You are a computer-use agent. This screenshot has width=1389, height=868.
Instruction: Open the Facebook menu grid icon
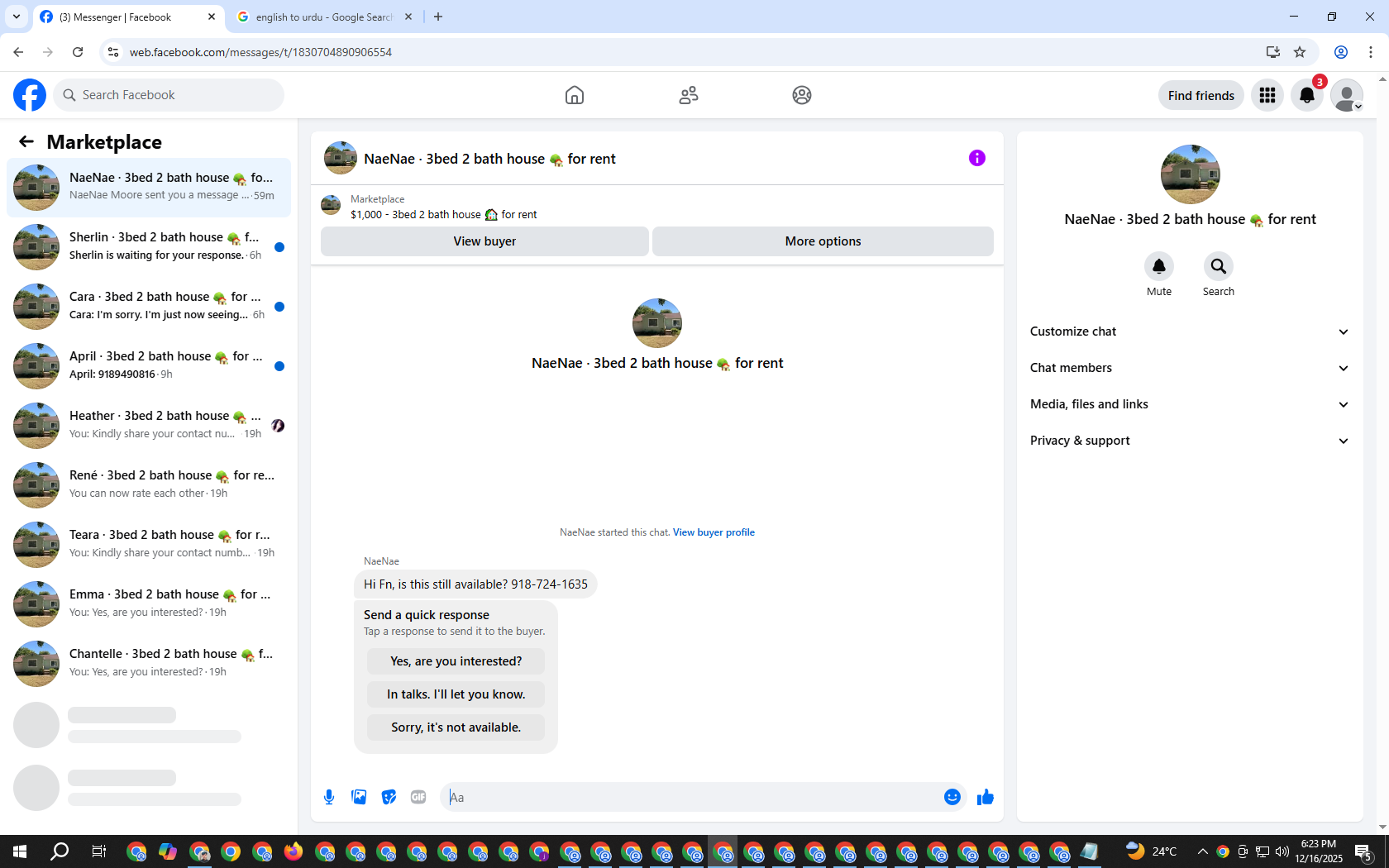coord(1267,95)
